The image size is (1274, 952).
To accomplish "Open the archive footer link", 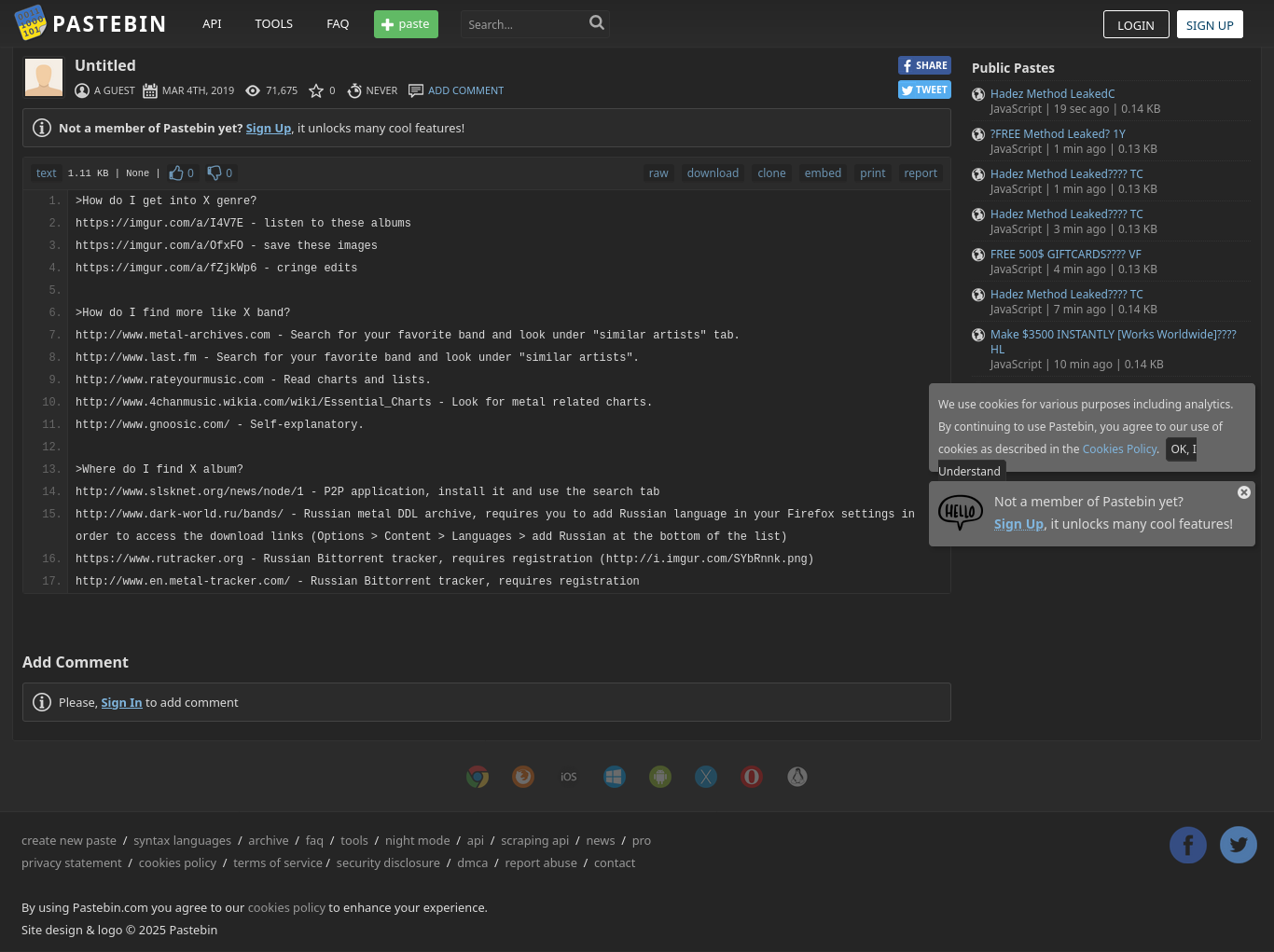I will point(269,840).
